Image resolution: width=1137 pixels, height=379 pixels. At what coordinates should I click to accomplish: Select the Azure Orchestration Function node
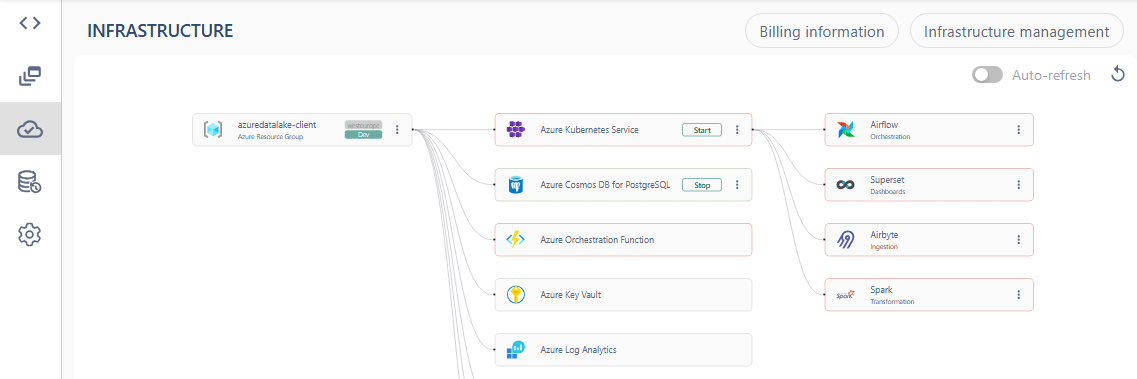tap(624, 240)
